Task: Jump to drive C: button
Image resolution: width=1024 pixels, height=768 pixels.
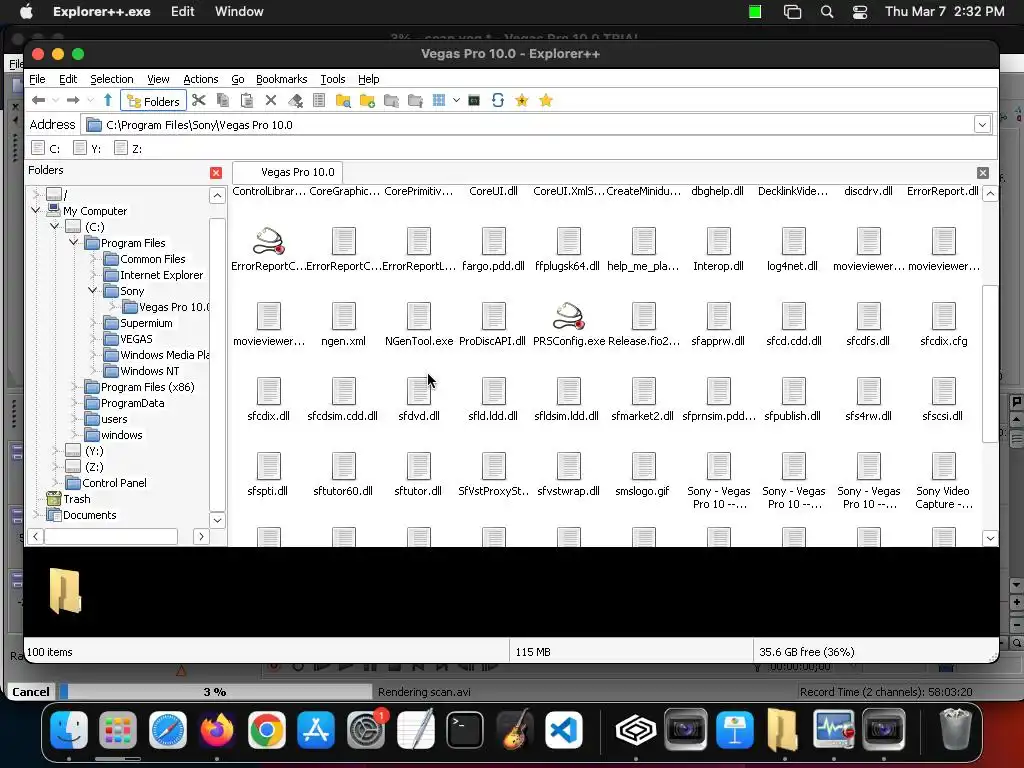Action: [x=46, y=148]
